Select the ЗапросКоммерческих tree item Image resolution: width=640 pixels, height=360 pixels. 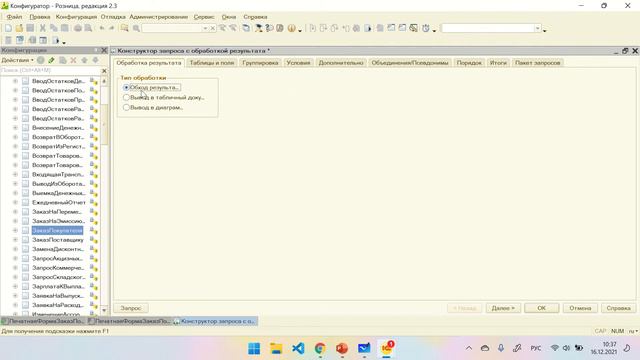[58, 268]
